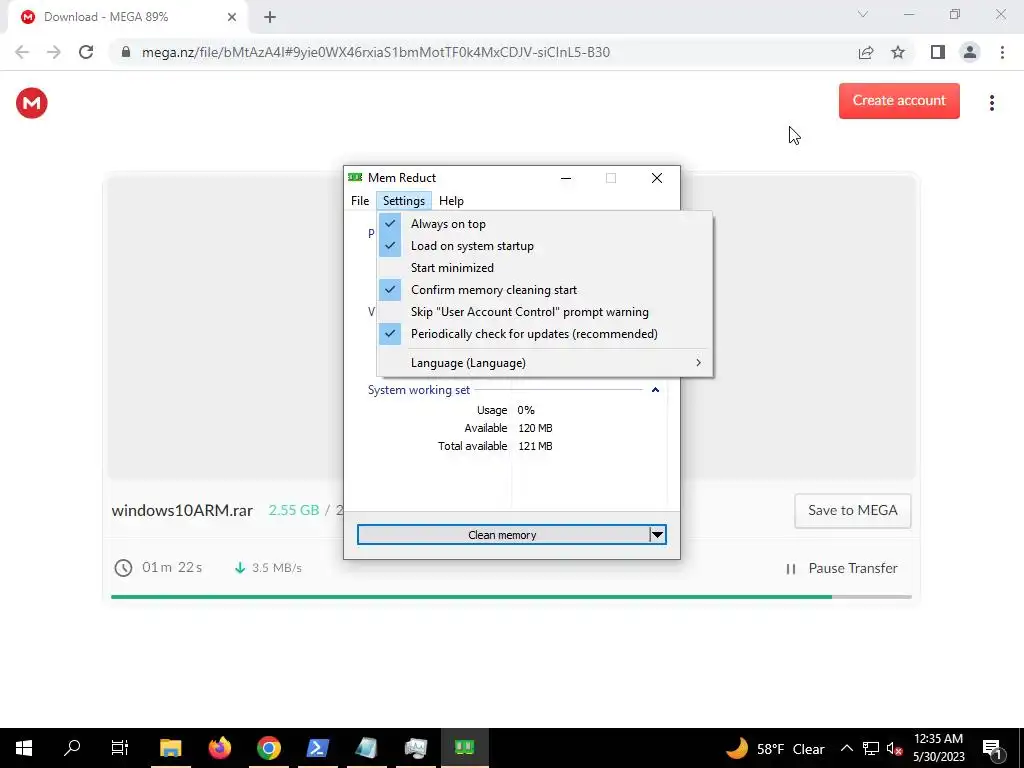Click the System working set heading
This screenshot has height=768, width=1024.
419,390
